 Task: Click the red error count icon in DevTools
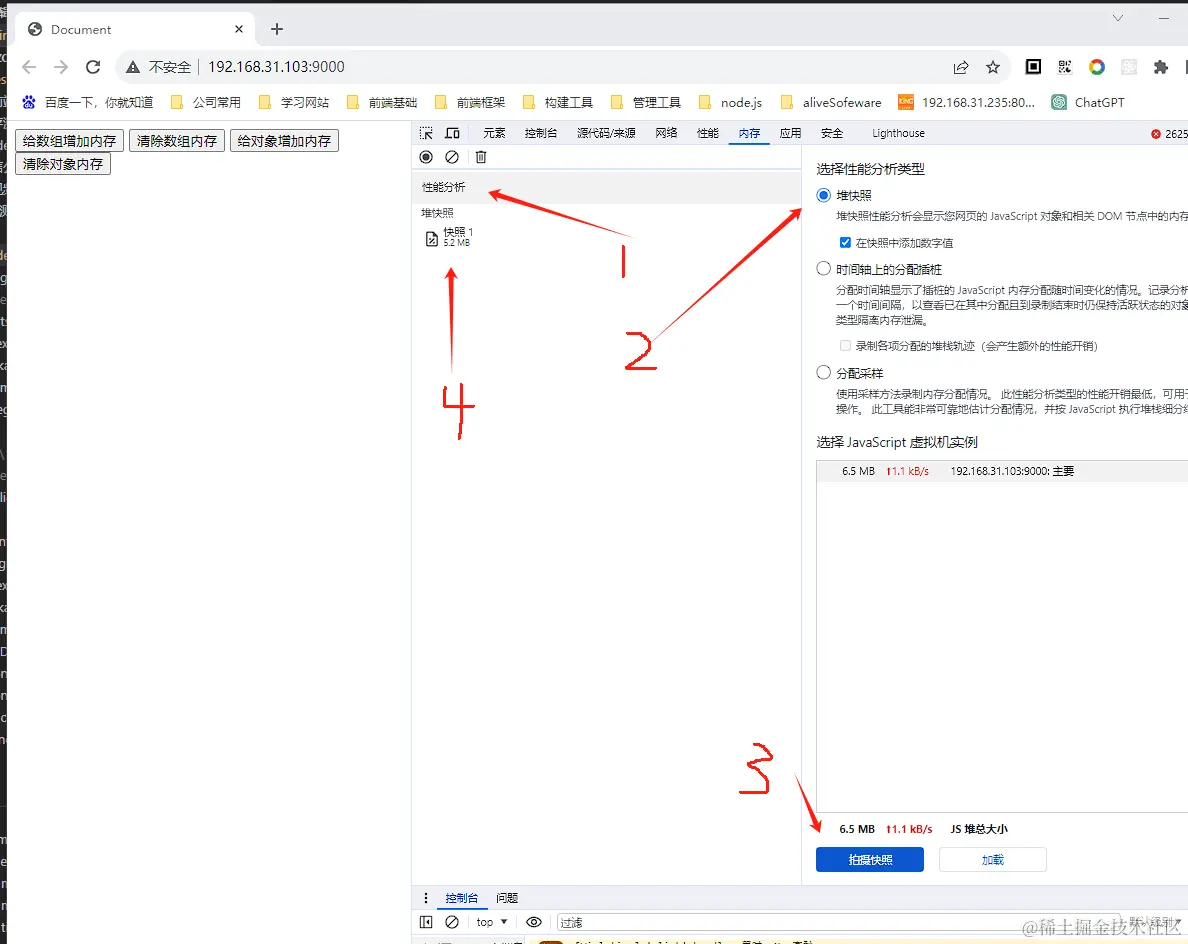(x=1155, y=134)
